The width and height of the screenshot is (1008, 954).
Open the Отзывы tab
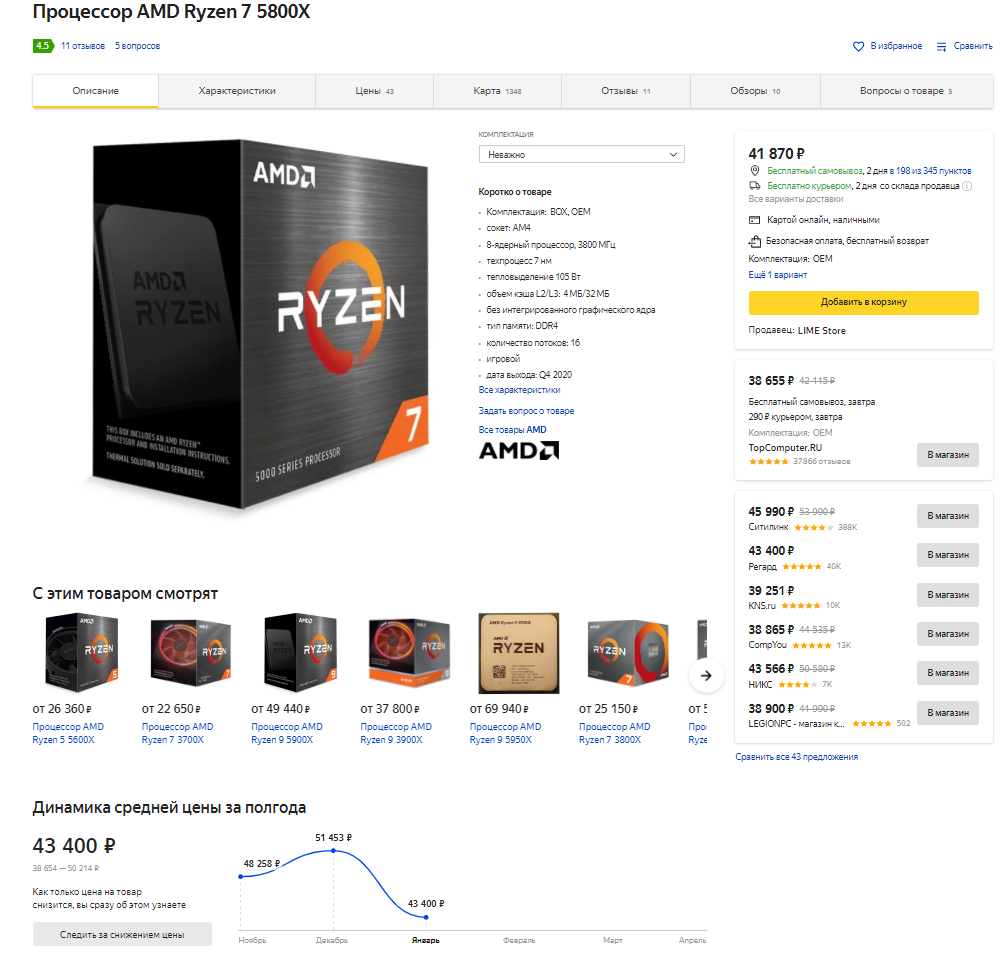626,91
